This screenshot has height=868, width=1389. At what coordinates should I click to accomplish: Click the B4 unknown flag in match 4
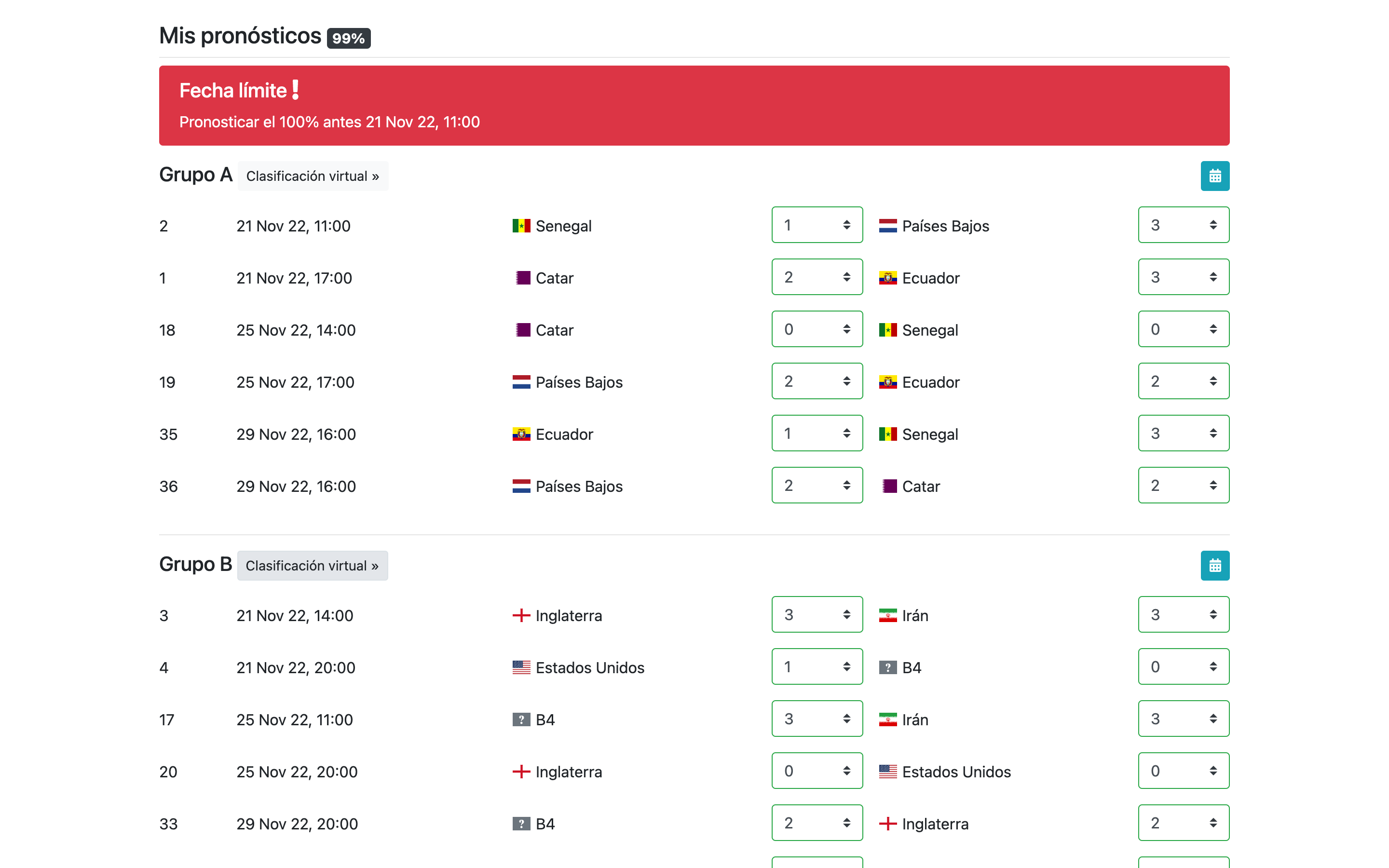tap(887, 668)
